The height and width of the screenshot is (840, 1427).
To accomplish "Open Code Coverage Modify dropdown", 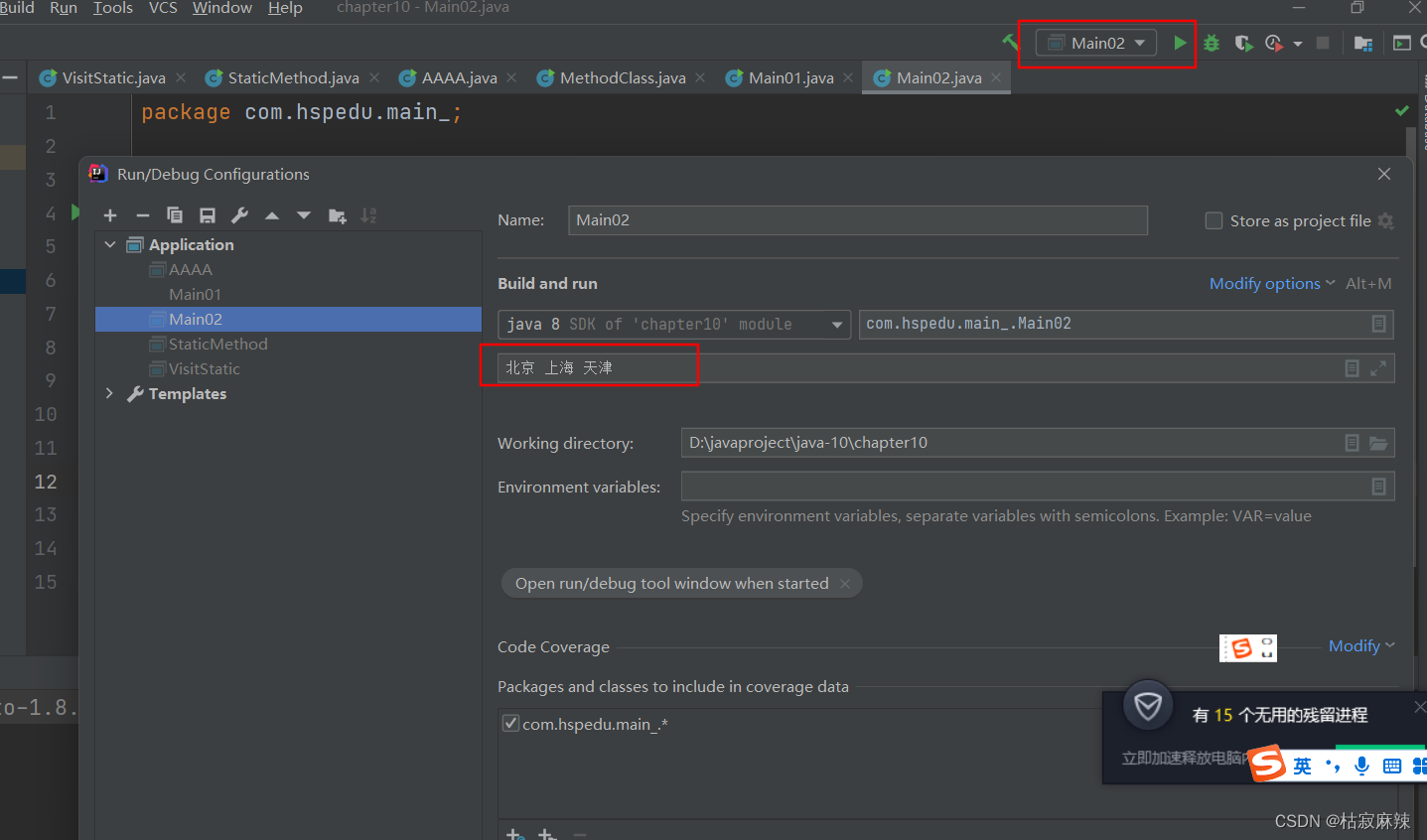I will coord(1361,646).
